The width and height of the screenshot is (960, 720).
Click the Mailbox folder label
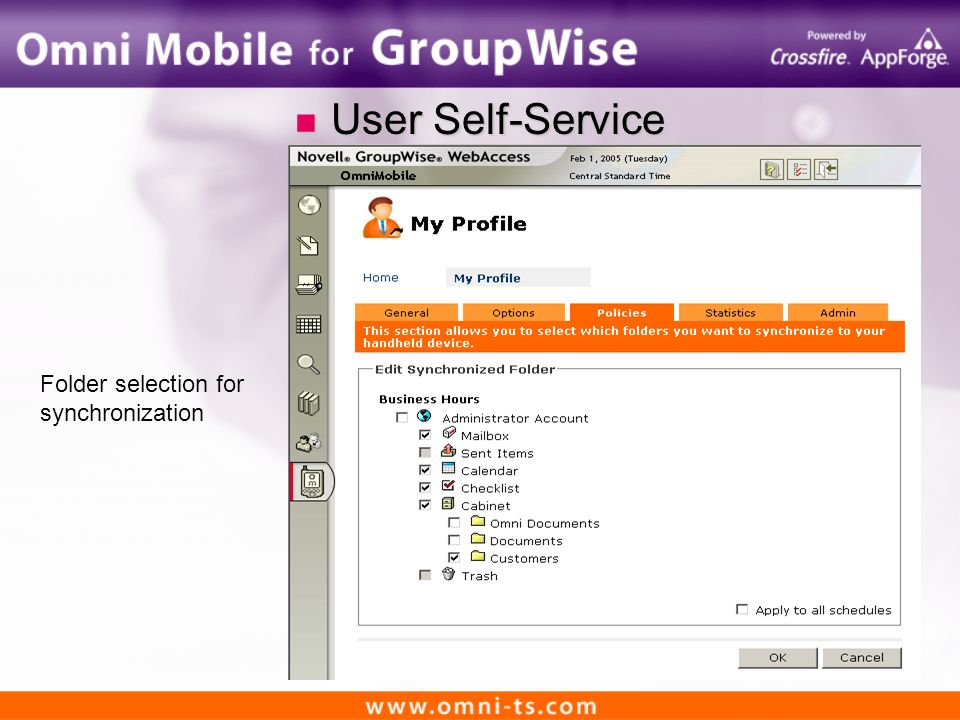[x=485, y=436]
